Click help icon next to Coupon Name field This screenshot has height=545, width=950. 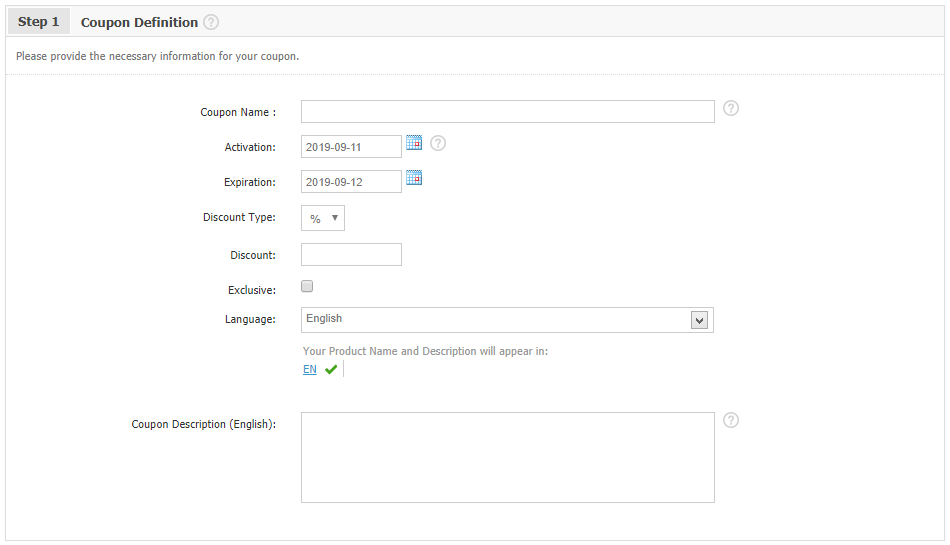coord(731,108)
